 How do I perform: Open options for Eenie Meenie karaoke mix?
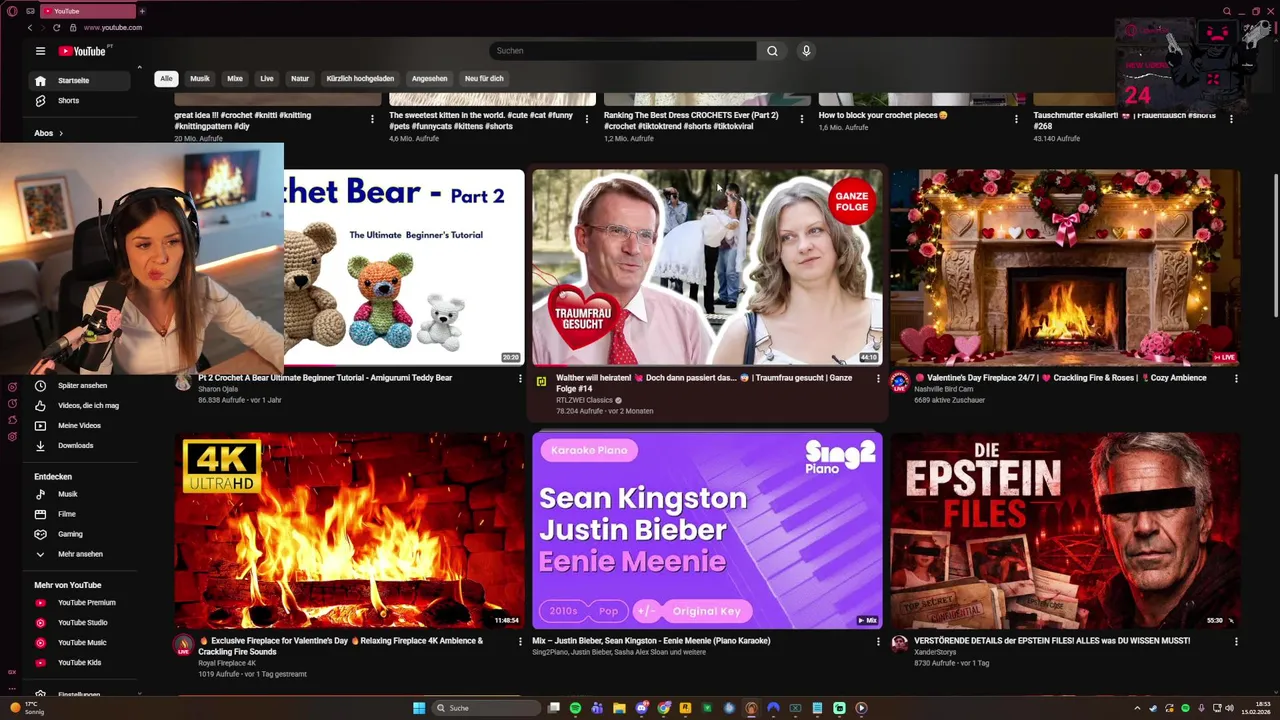878,642
